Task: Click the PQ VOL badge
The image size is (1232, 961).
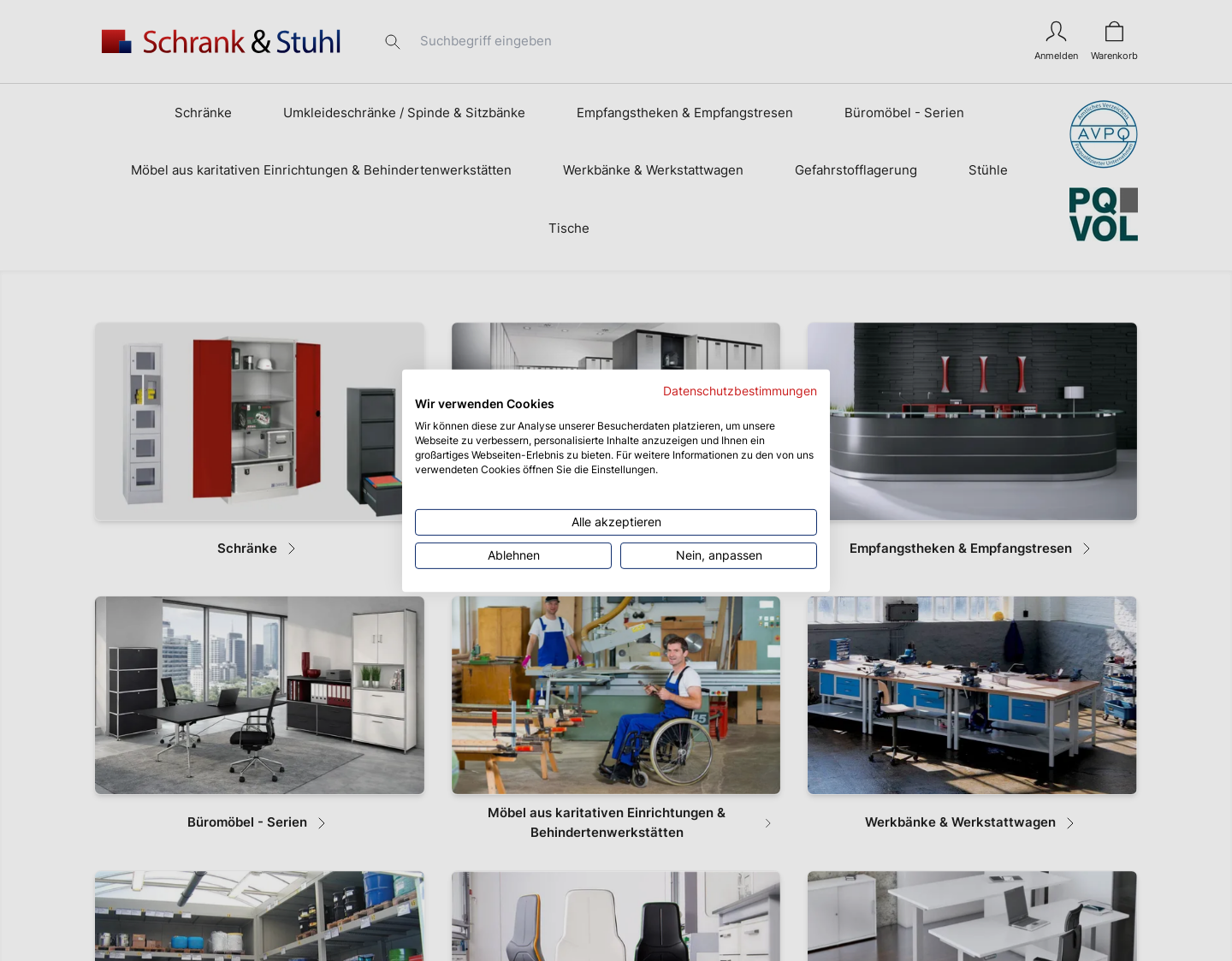Action: [x=1104, y=215]
